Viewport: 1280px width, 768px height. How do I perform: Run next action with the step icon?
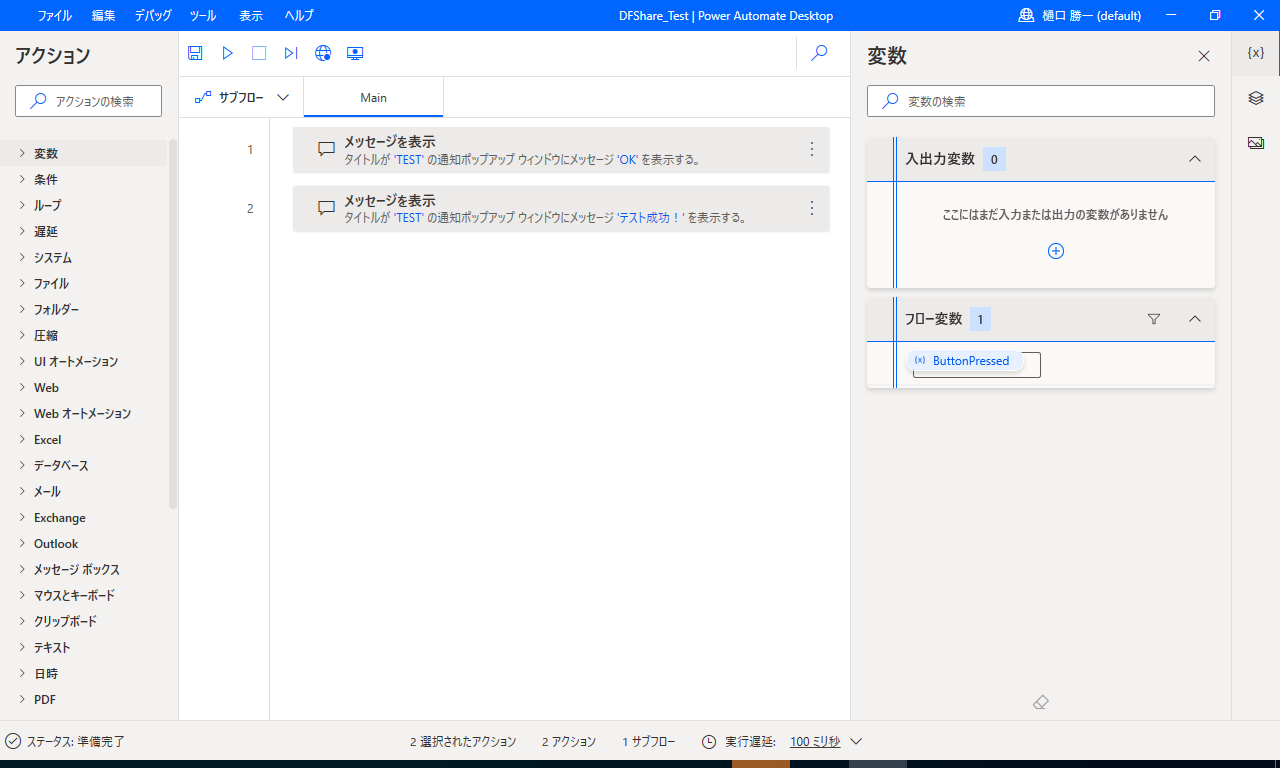click(291, 53)
